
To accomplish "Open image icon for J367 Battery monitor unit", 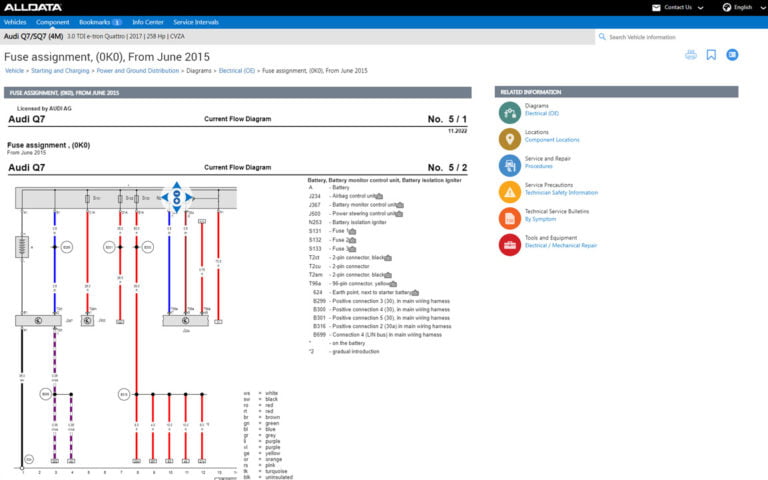I will (400, 205).
